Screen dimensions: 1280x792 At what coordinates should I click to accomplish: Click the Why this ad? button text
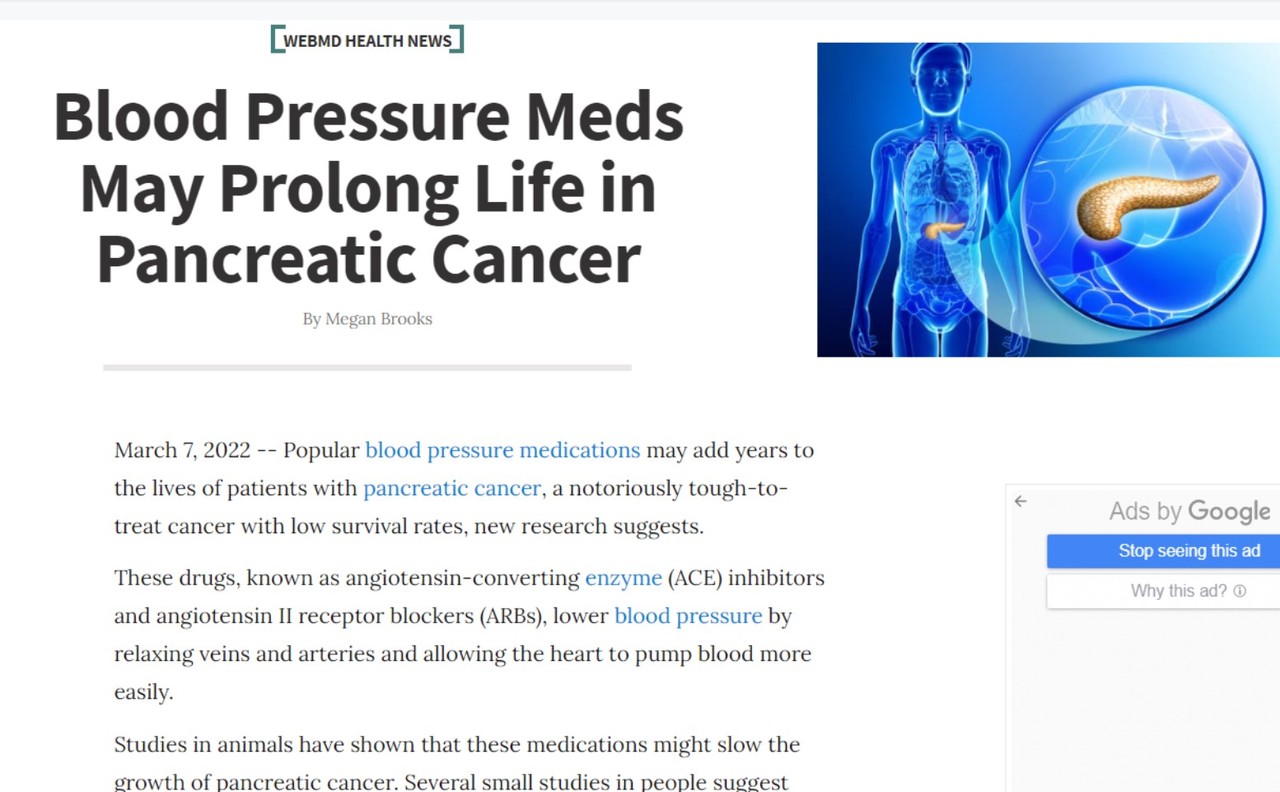pyautogui.click(x=1178, y=591)
